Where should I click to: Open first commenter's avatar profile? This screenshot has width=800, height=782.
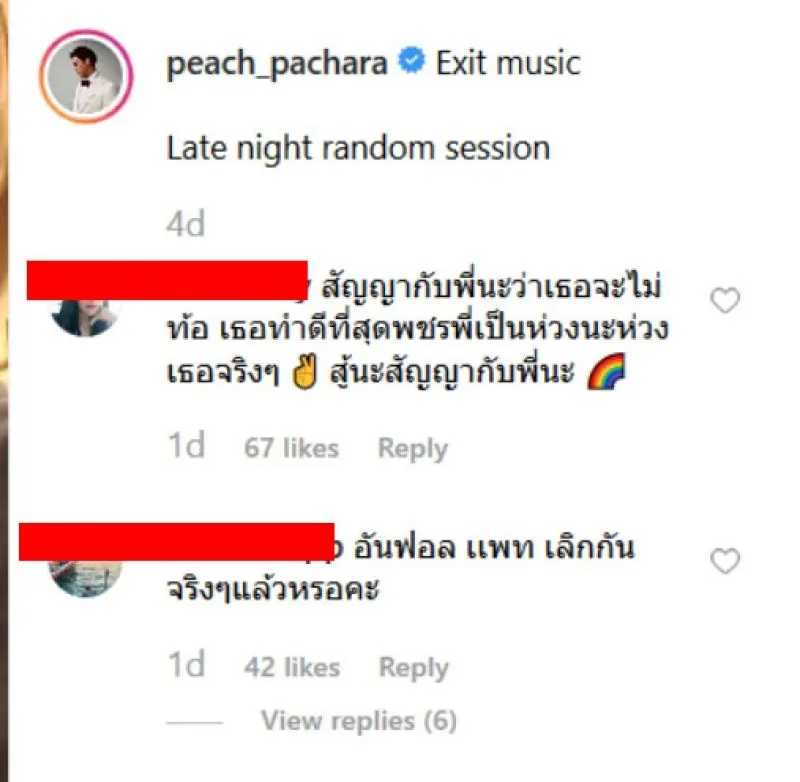point(85,318)
